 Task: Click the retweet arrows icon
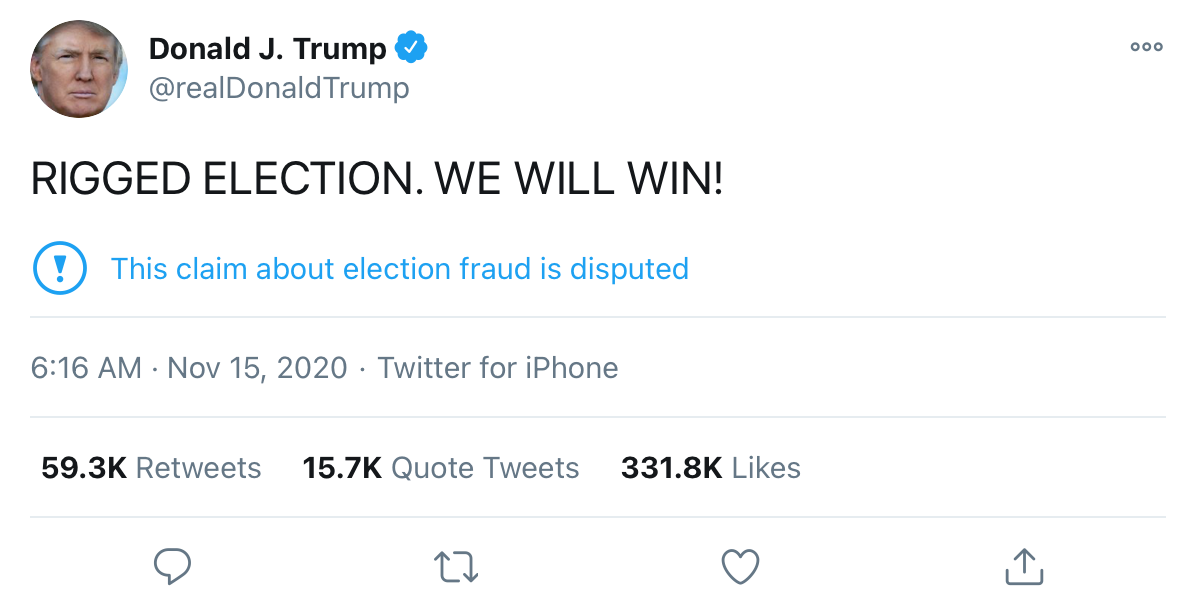tap(456, 567)
